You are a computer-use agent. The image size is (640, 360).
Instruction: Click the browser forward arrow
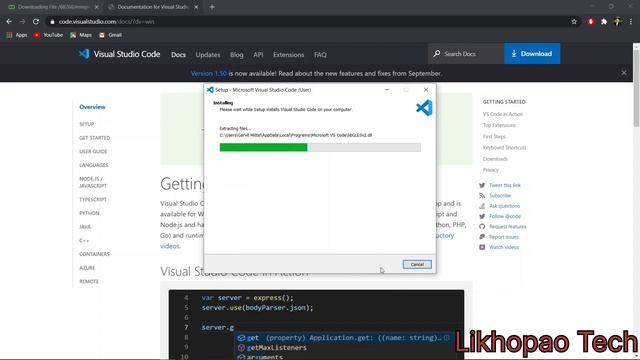tap(22, 22)
